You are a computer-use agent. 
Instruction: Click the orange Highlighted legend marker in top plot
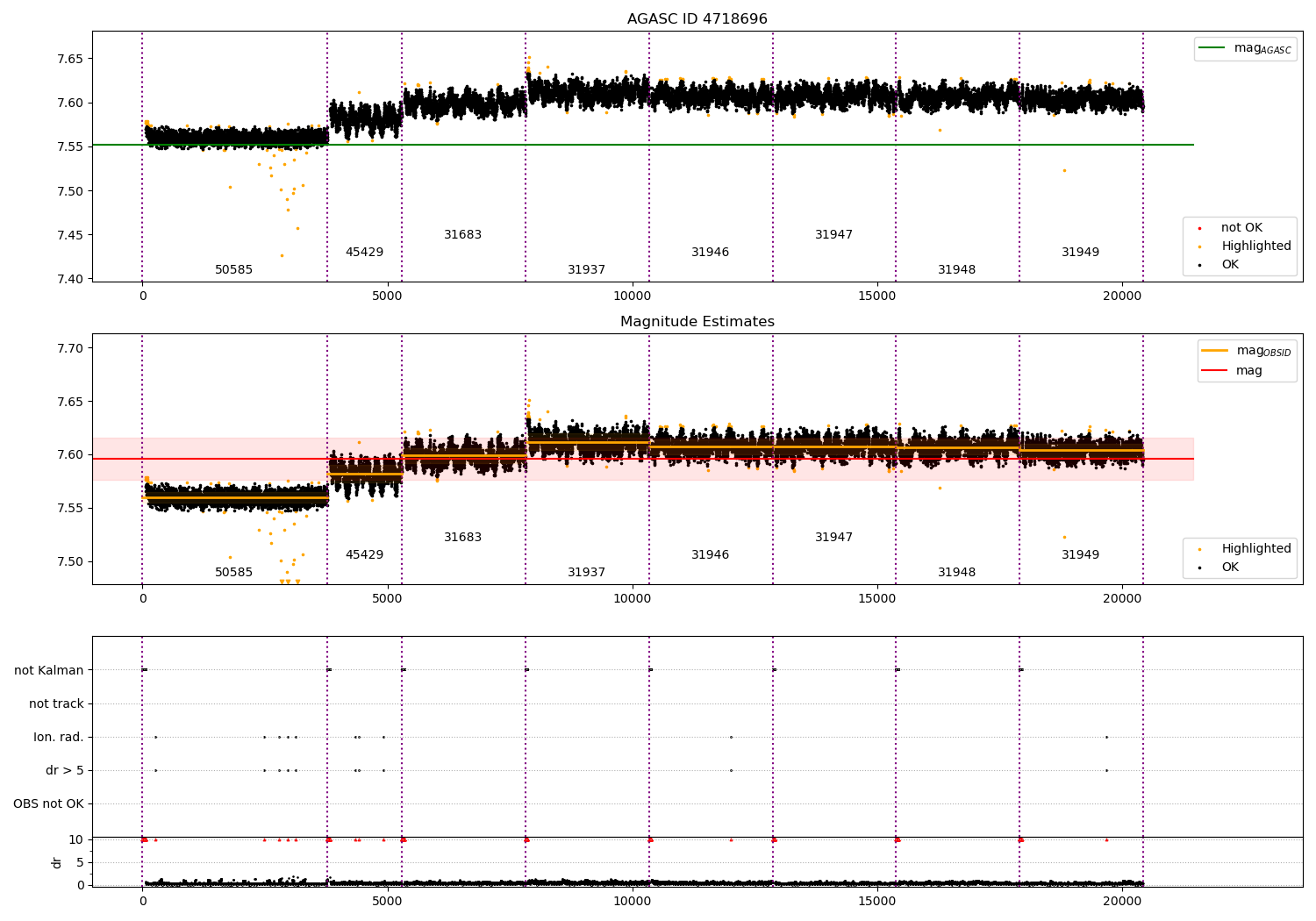[1199, 246]
